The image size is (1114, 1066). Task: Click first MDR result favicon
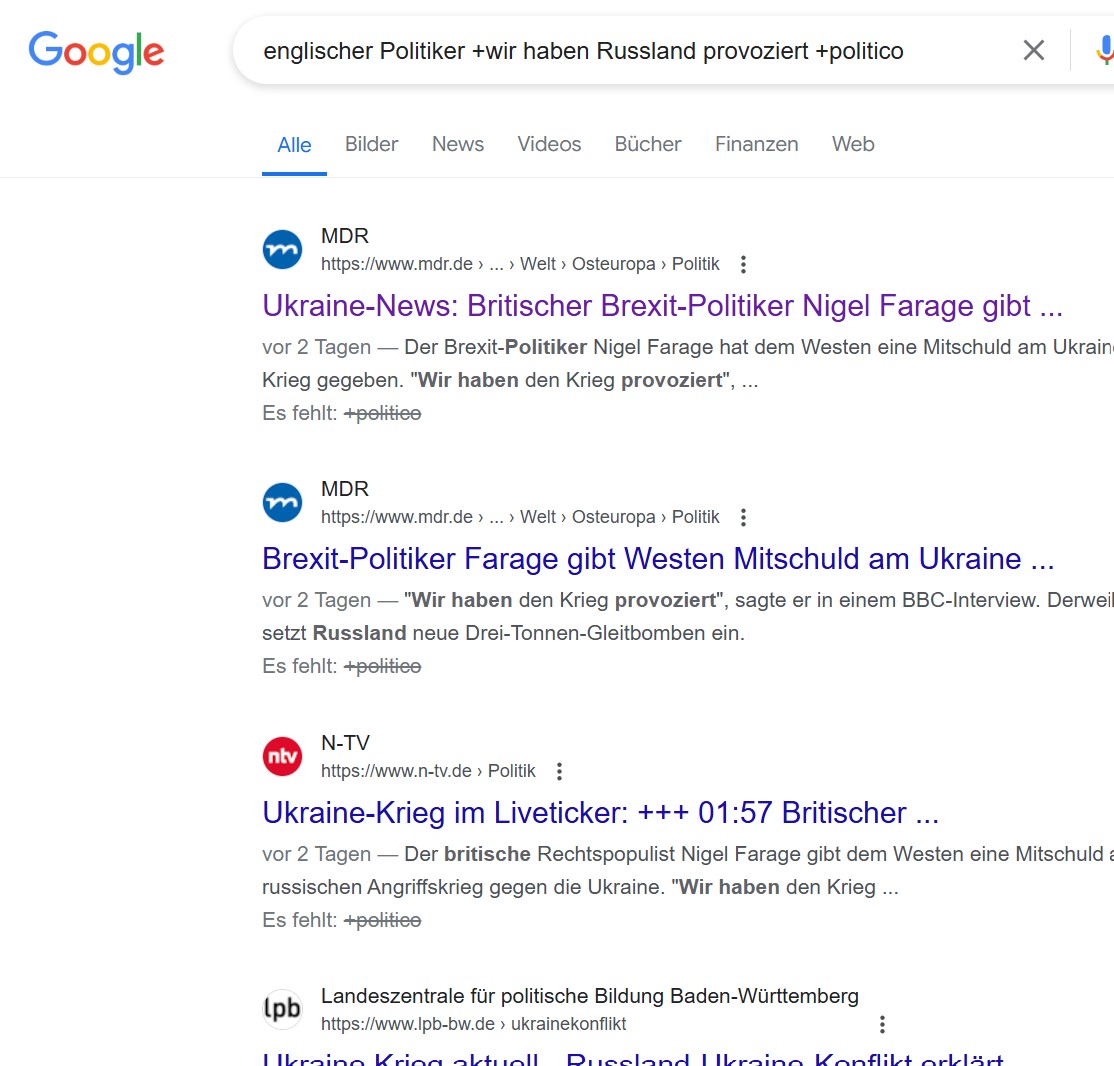coord(282,250)
